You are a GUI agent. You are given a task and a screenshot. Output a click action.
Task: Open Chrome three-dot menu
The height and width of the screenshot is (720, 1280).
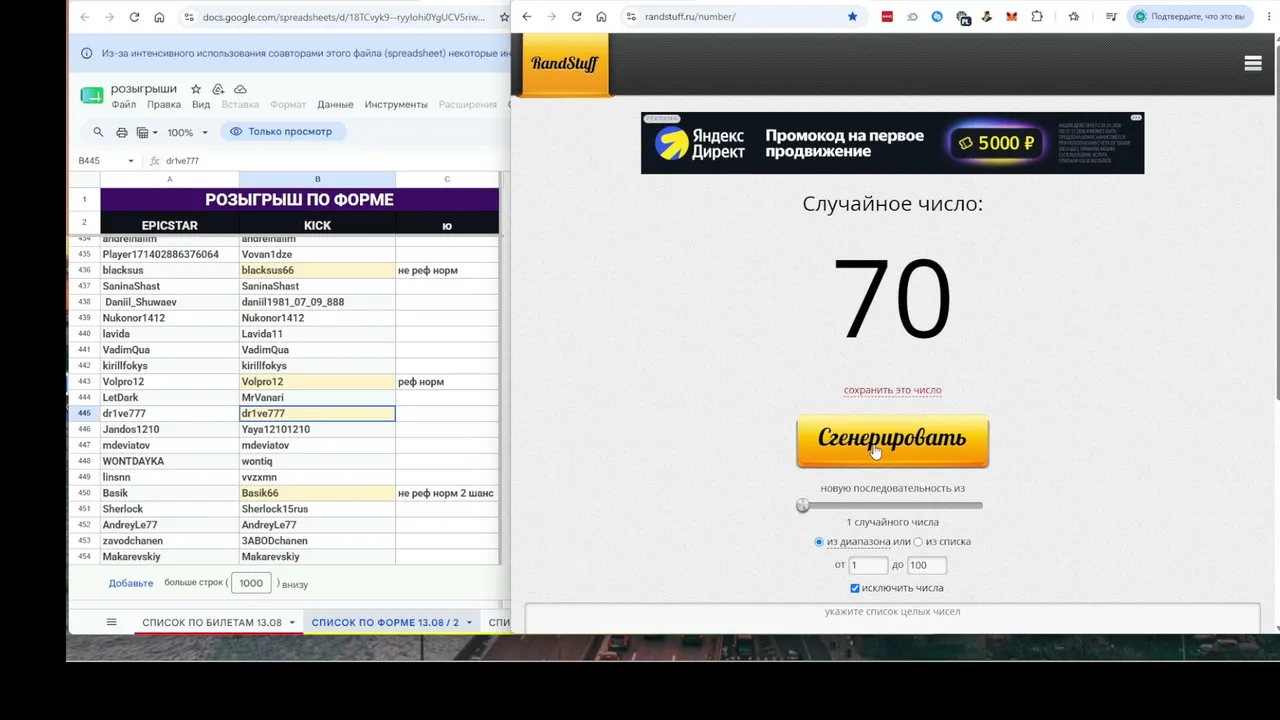pyautogui.click(x=1268, y=17)
